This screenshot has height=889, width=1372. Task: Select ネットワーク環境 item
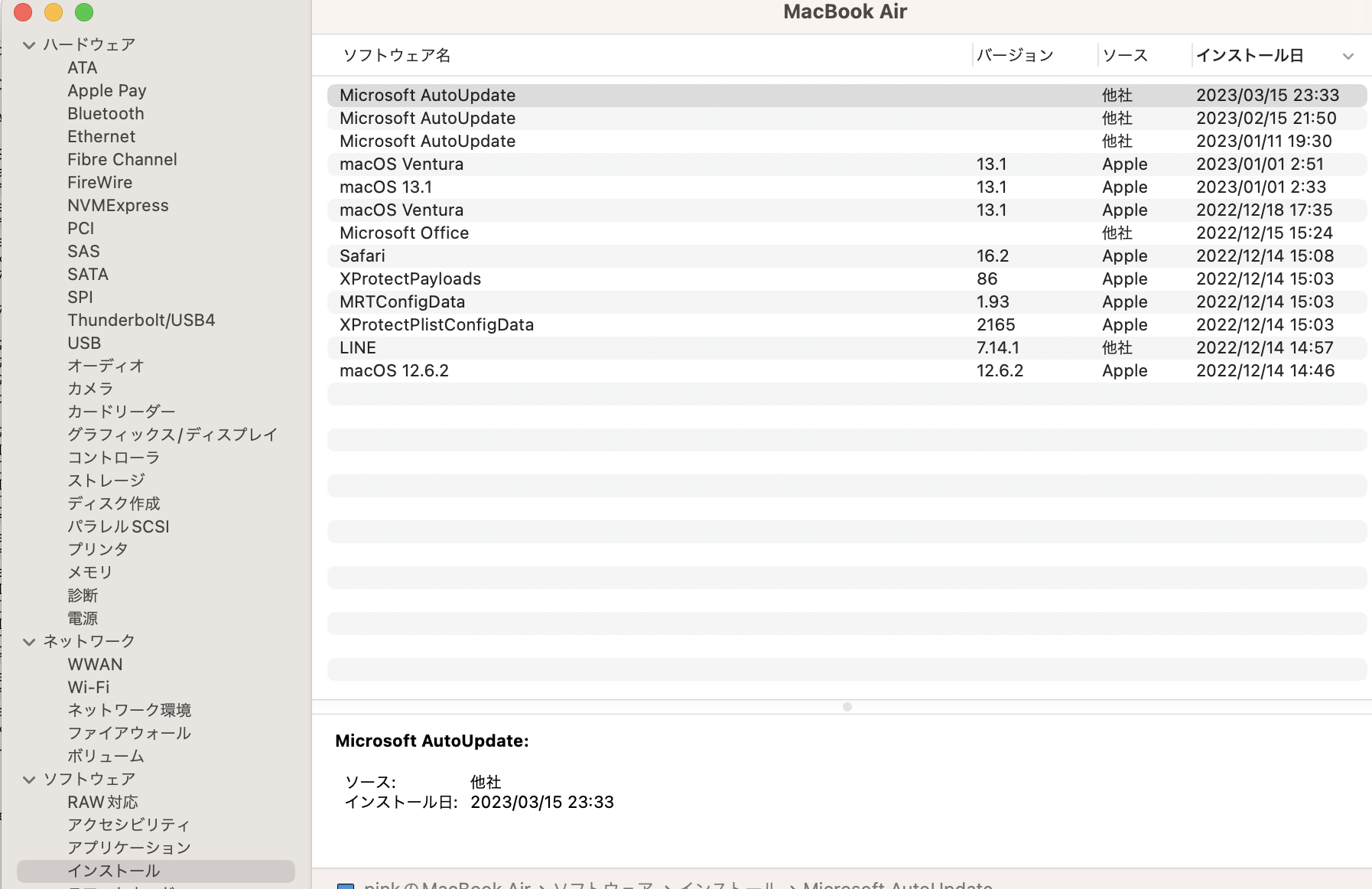tap(129, 711)
